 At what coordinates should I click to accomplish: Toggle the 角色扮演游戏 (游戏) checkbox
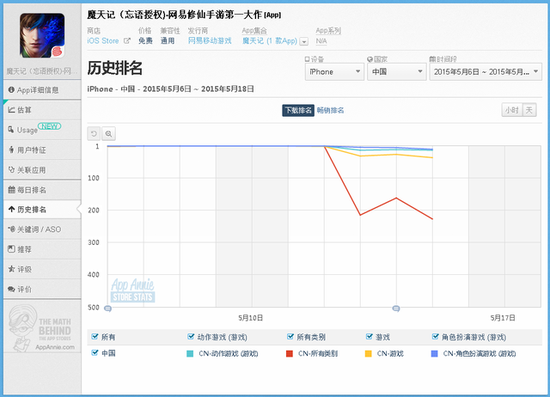pos(435,337)
